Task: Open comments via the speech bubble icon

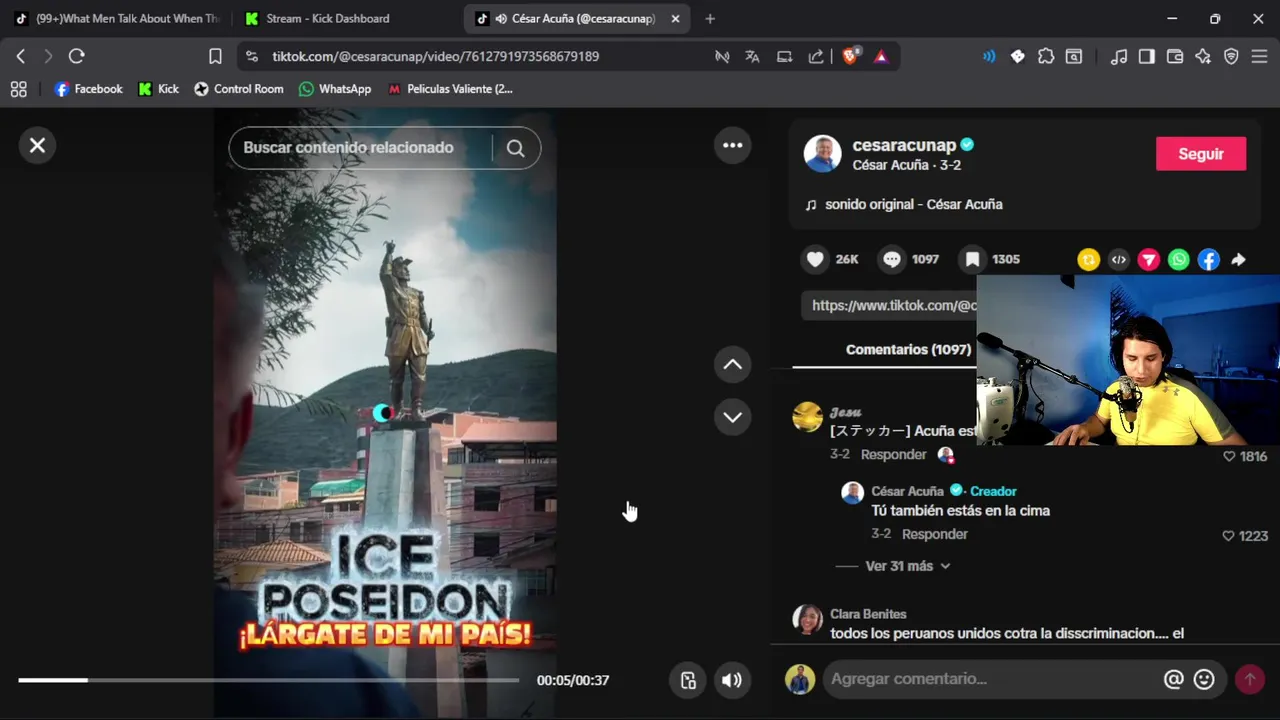Action: [x=891, y=259]
